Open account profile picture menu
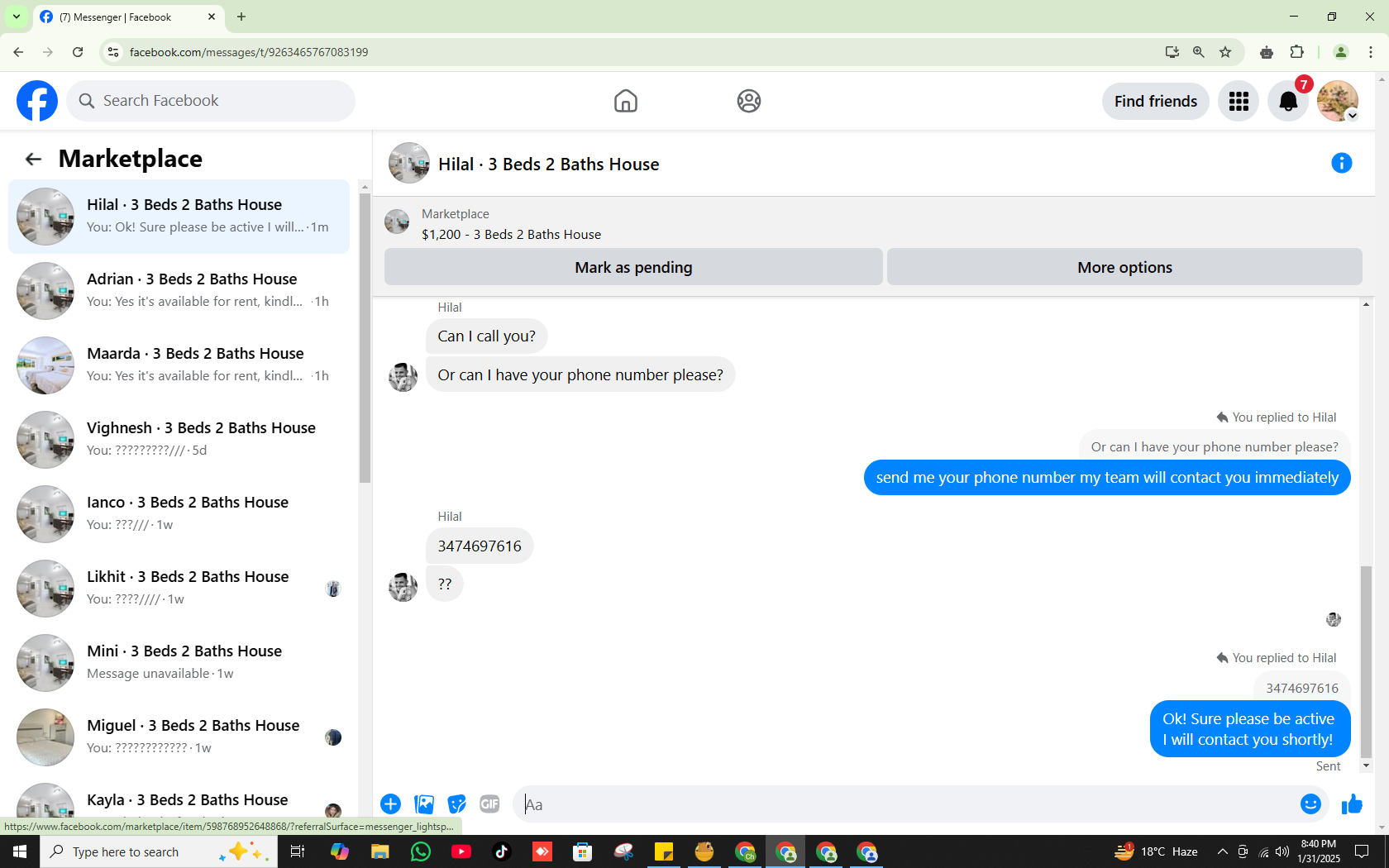Viewport: 1389px width, 868px height. click(1338, 101)
